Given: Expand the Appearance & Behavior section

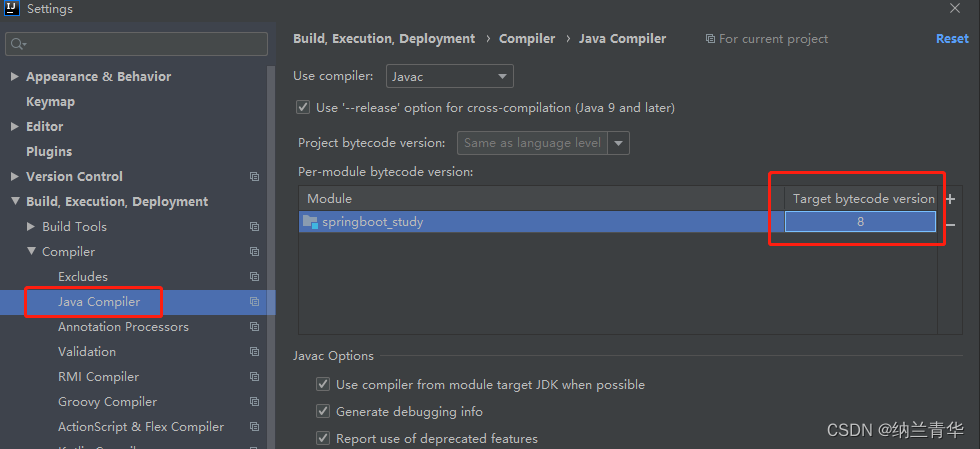Looking at the screenshot, I should point(15,76).
